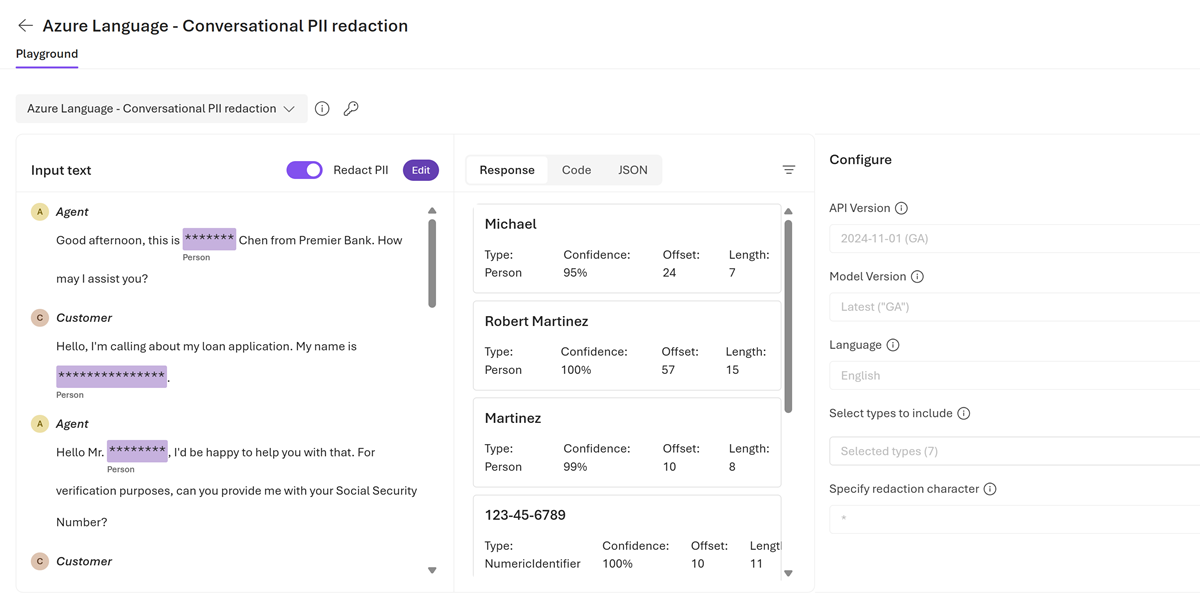Click Model Version info icon
Image resolution: width=1200 pixels, height=595 pixels.
[917, 276]
